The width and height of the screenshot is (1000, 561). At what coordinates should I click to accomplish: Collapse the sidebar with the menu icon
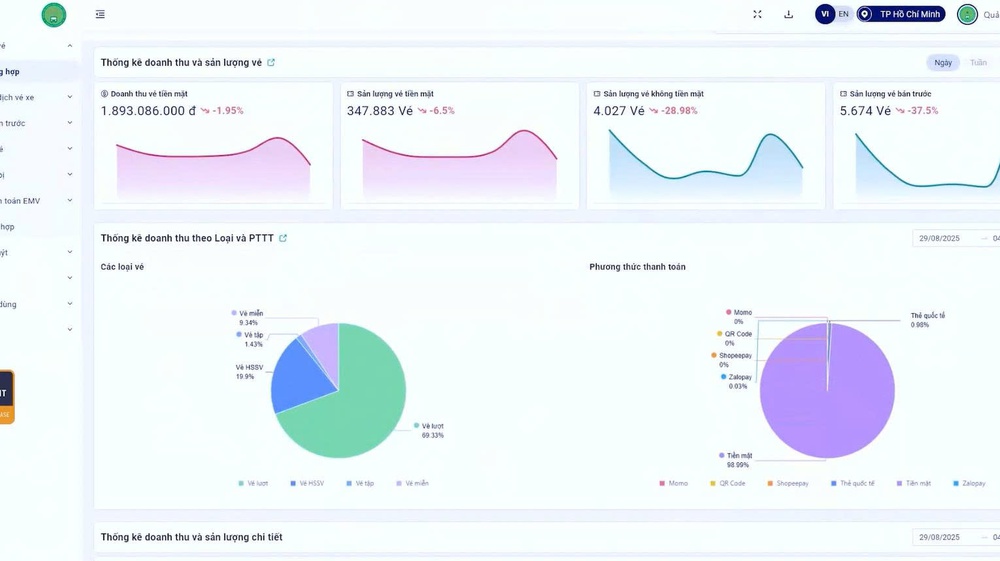(x=100, y=14)
